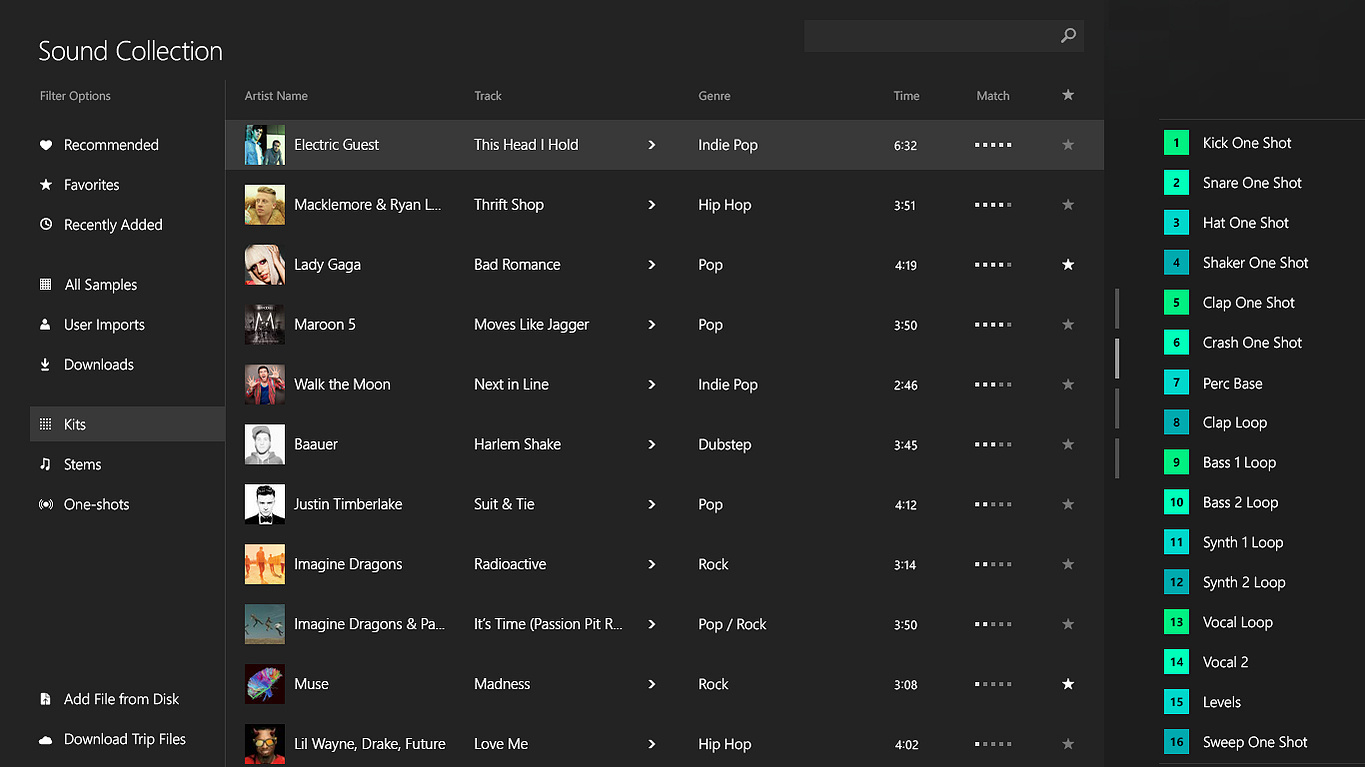Expand Love Me track chevron
This screenshot has height=767, width=1365.
[x=652, y=745]
